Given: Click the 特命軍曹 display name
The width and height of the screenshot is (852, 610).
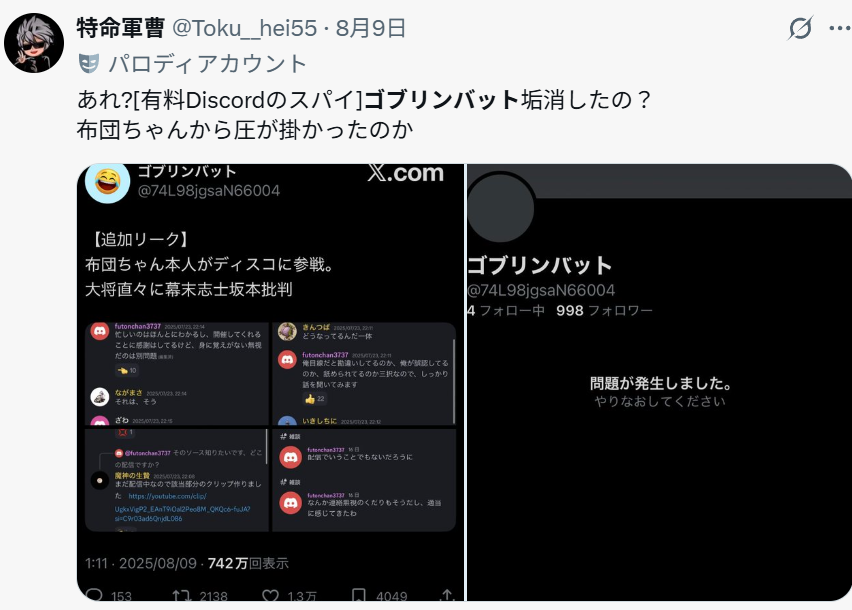Looking at the screenshot, I should click(121, 28).
